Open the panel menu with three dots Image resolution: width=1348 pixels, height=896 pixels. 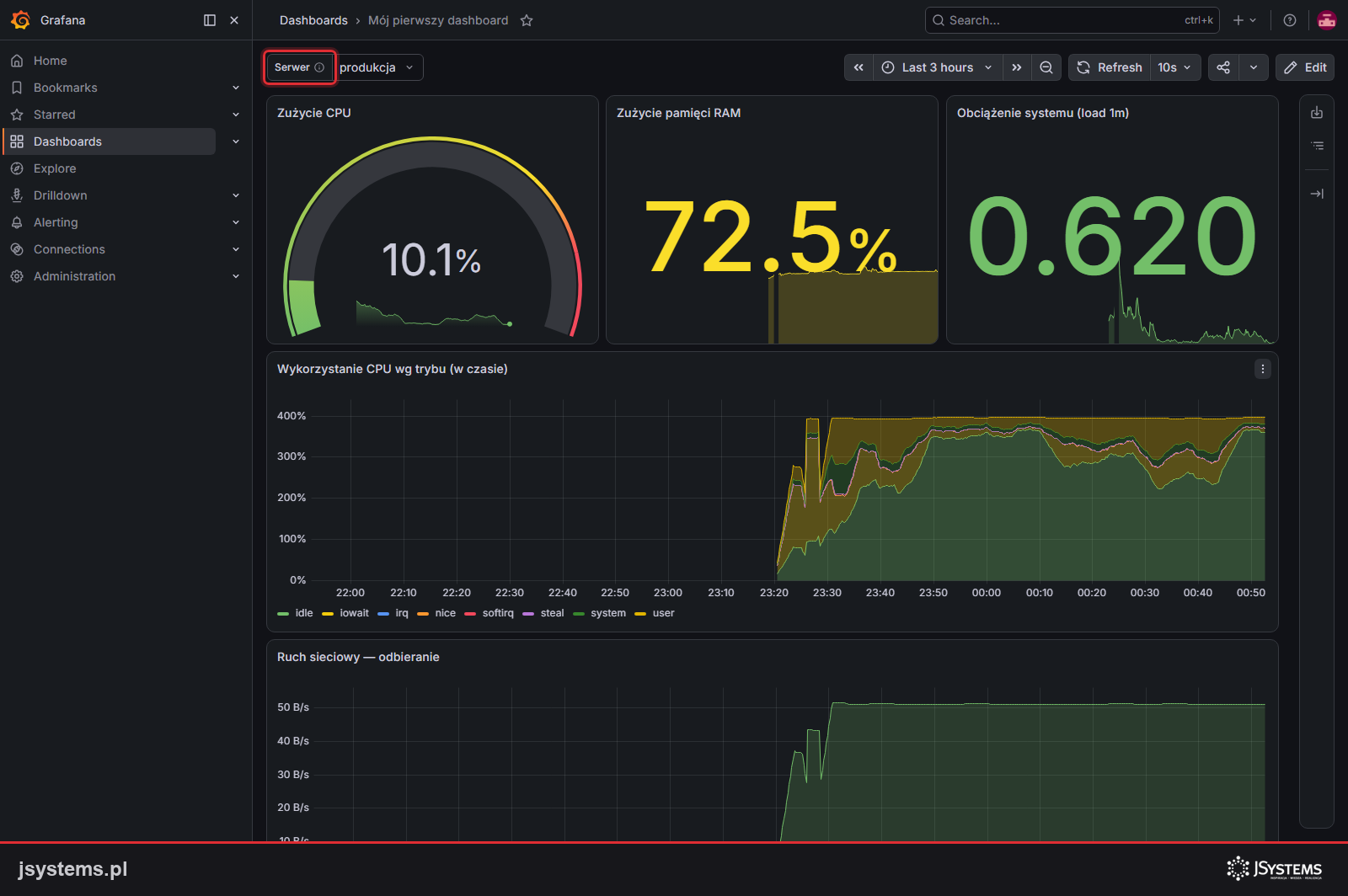point(1263,369)
